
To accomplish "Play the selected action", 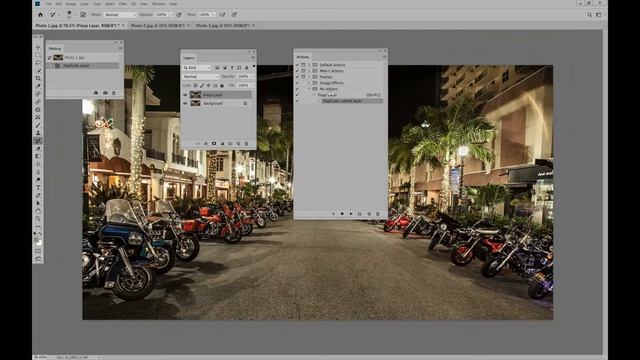I will pyautogui.click(x=351, y=213).
